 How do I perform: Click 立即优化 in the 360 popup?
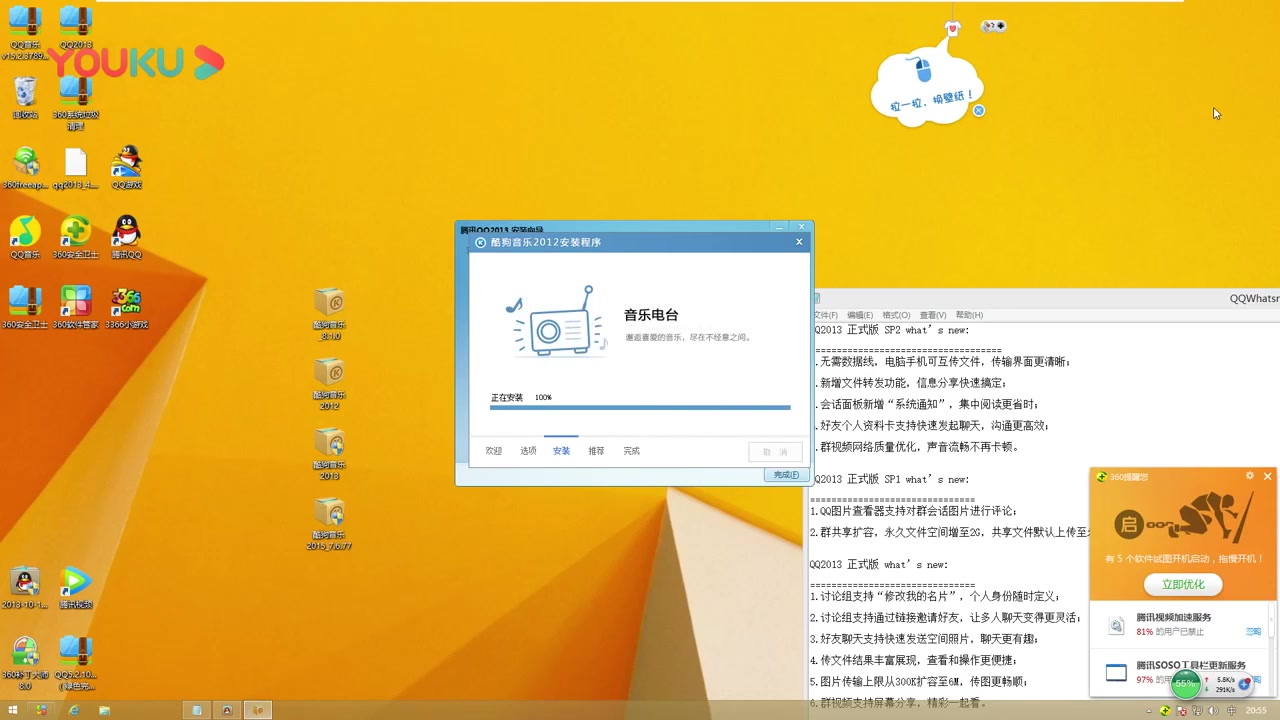pyautogui.click(x=1183, y=584)
